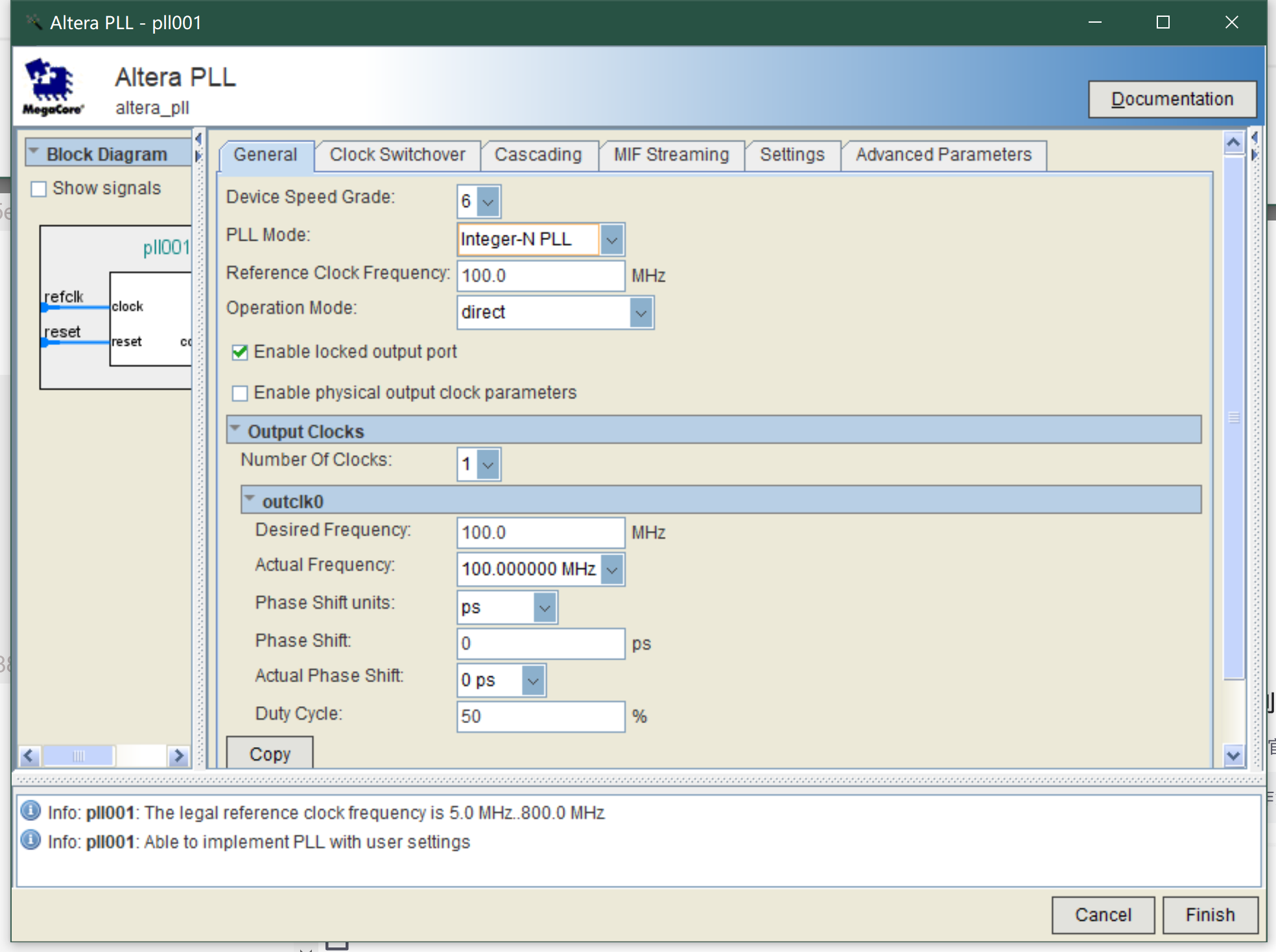The width and height of the screenshot is (1276, 952).
Task: Click the MegaCore logo icon
Action: pyautogui.click(x=53, y=87)
